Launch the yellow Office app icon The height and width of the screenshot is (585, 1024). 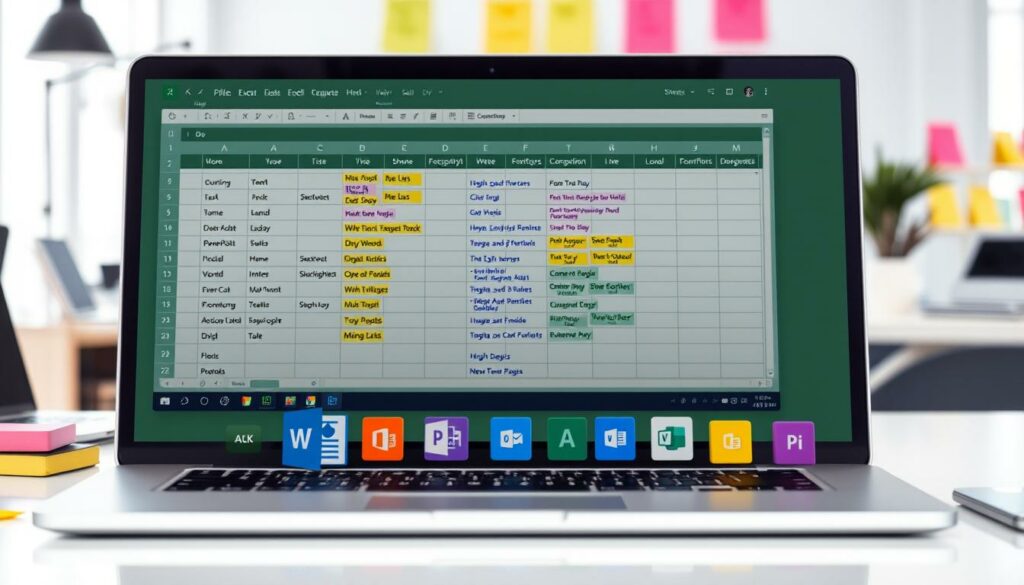pyautogui.click(x=730, y=442)
